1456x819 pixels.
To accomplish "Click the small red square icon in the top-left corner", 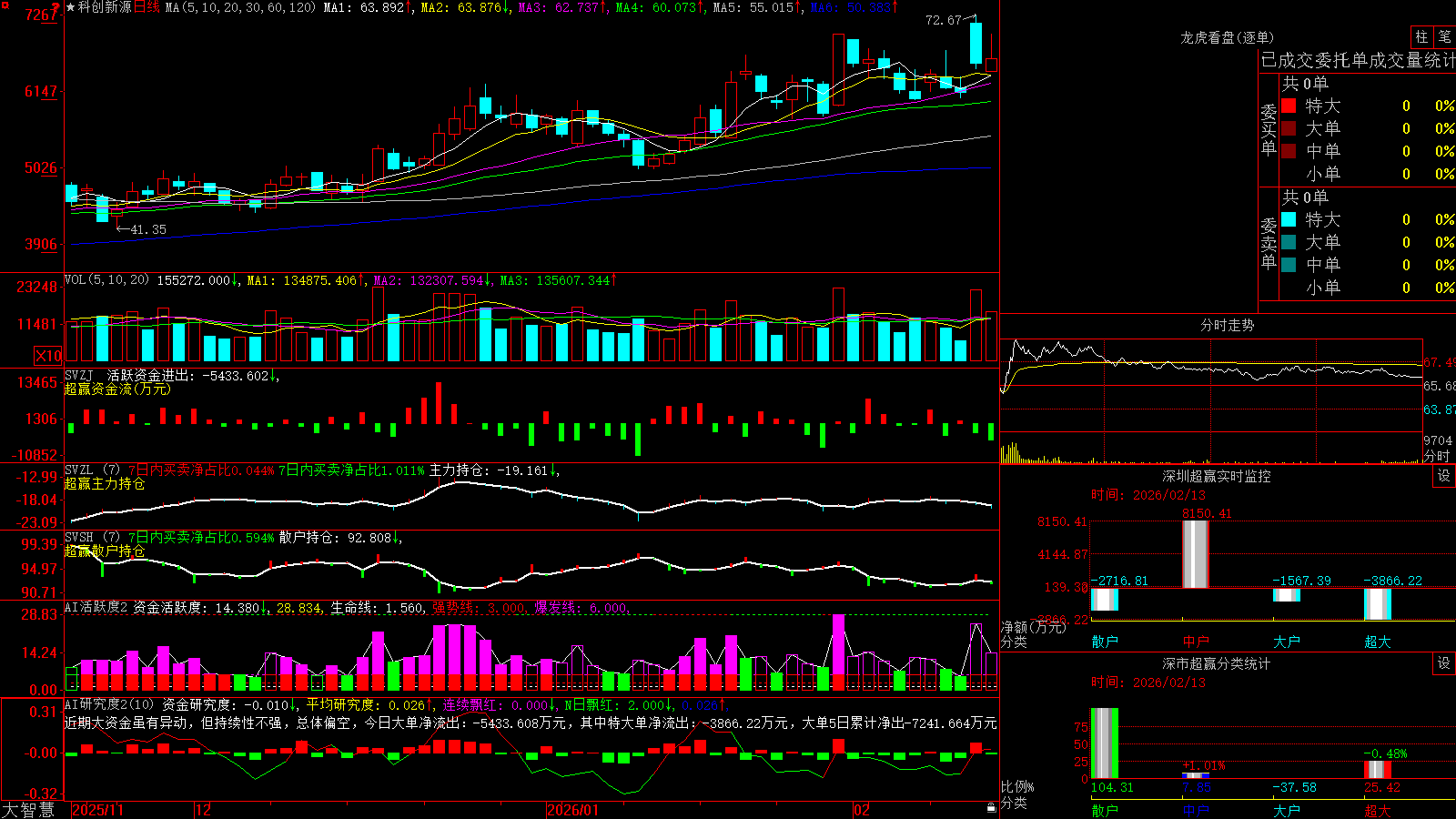I will (4, 4).
